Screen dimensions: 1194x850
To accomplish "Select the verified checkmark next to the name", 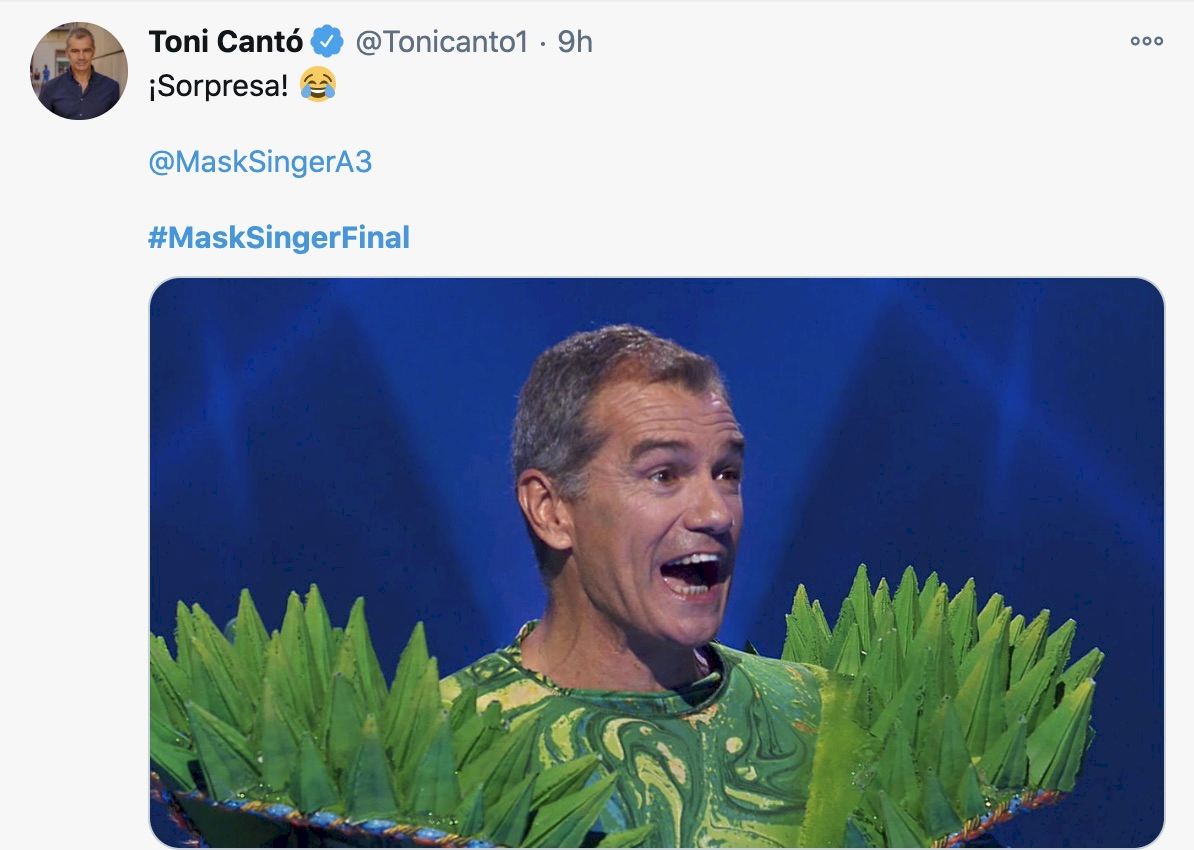I will coord(327,41).
